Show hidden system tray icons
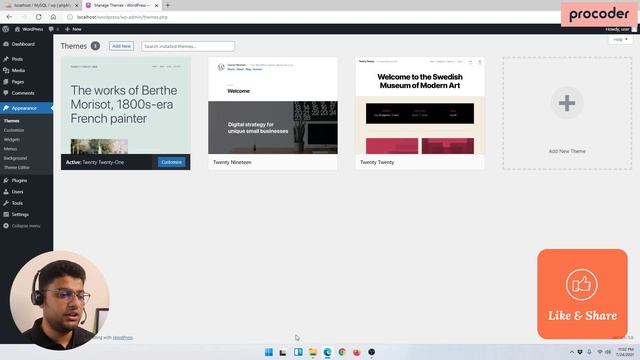Viewport: 640px width, 360px height. 571,352
